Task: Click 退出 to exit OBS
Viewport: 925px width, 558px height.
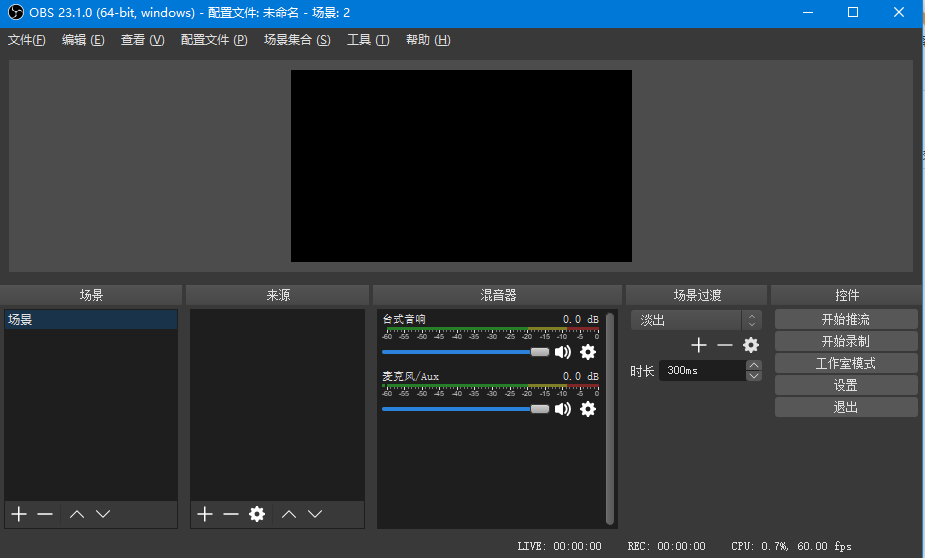Action: [x=846, y=407]
